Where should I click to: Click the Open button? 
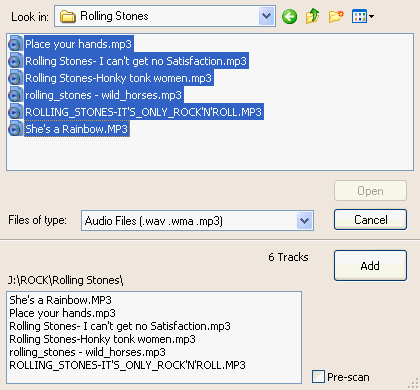click(x=370, y=191)
